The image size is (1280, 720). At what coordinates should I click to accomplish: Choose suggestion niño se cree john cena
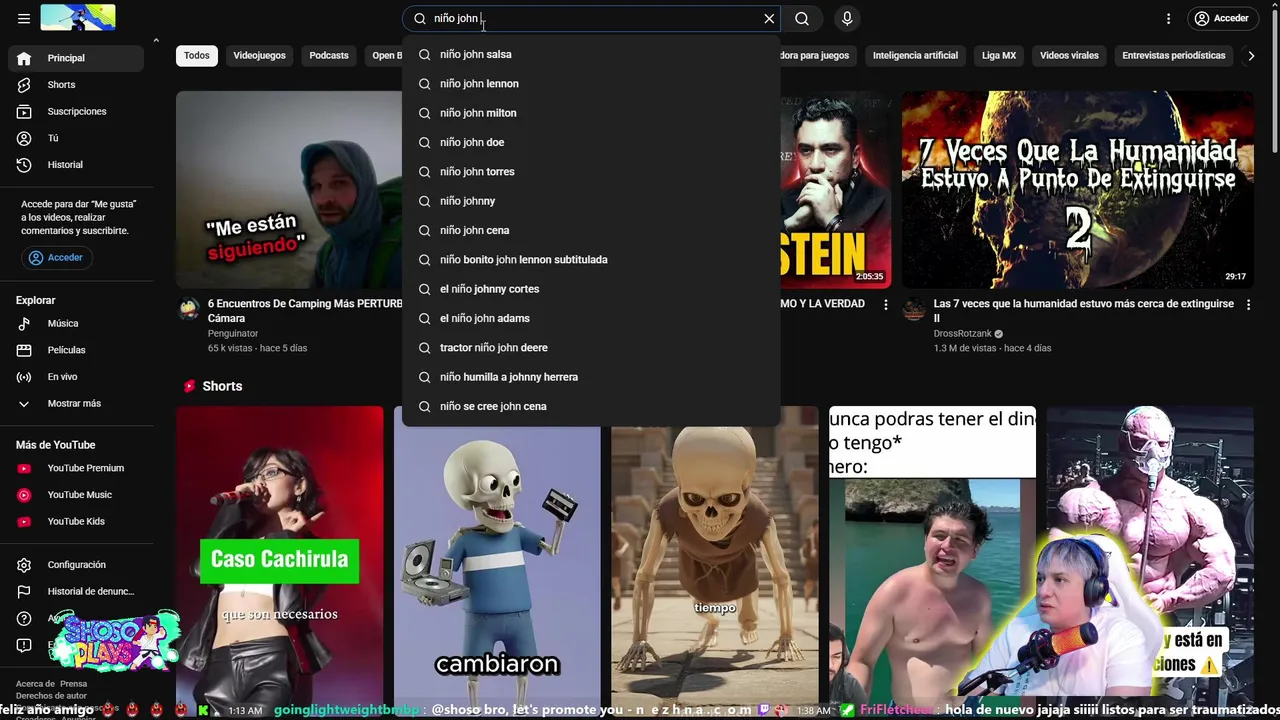point(591,407)
